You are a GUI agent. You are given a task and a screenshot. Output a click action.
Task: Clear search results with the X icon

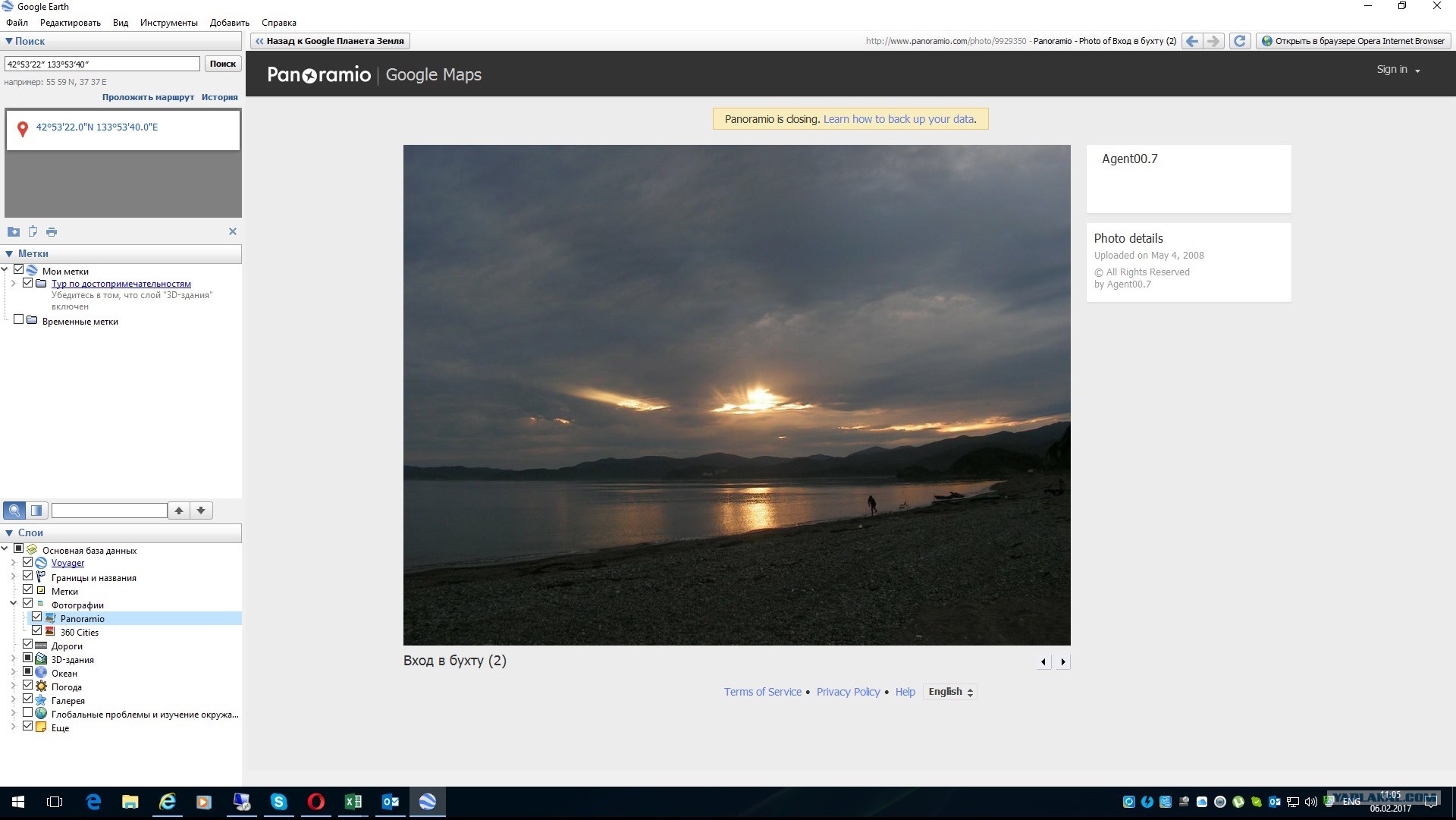[233, 231]
